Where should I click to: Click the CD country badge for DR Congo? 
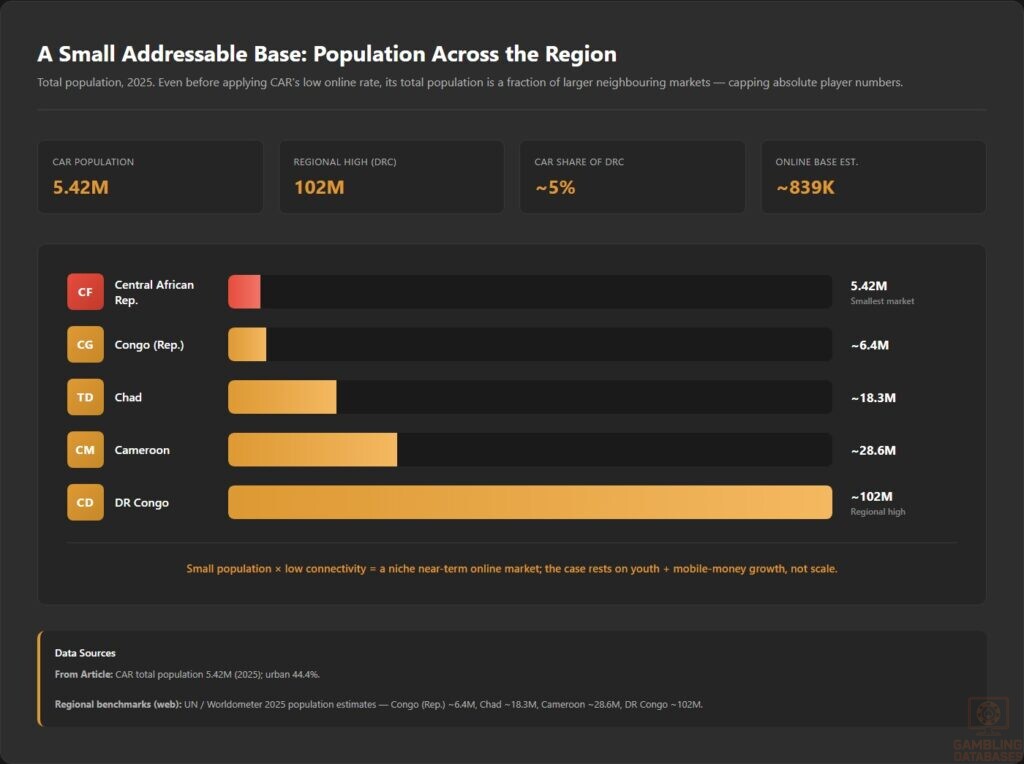(x=86, y=502)
